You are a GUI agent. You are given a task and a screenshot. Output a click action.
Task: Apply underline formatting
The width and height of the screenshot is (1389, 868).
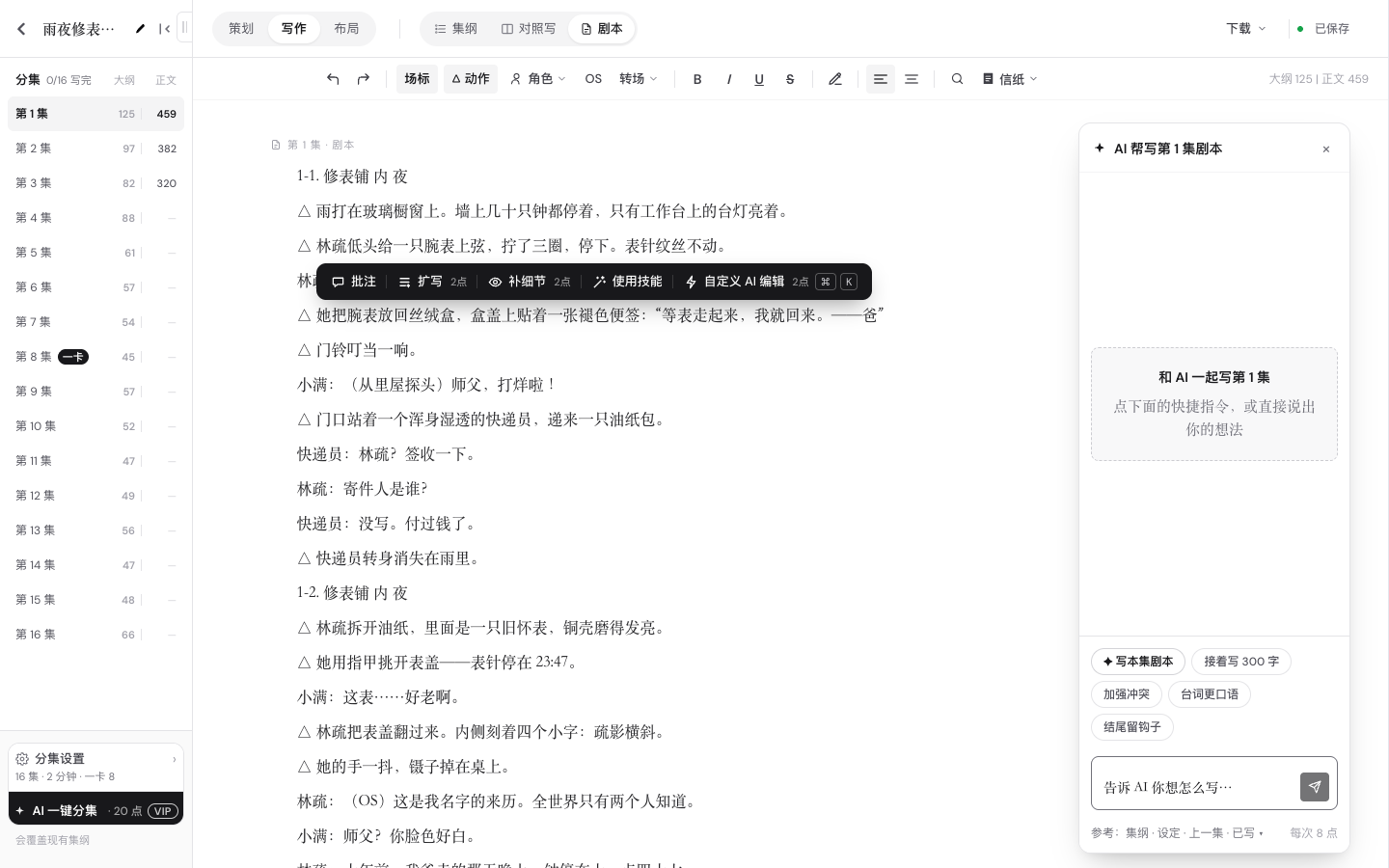[x=759, y=79]
